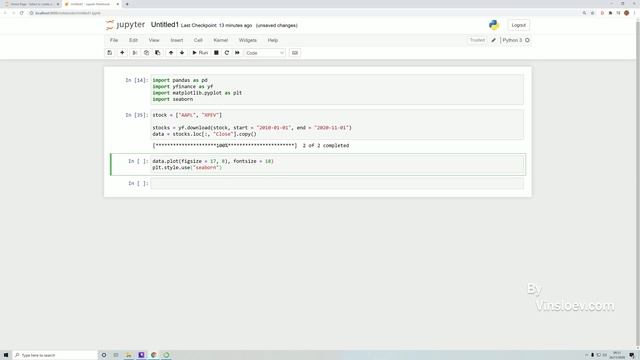Screen dimensions: 640x360
Task: Focus the yf.download code cell
Action: 337,124
